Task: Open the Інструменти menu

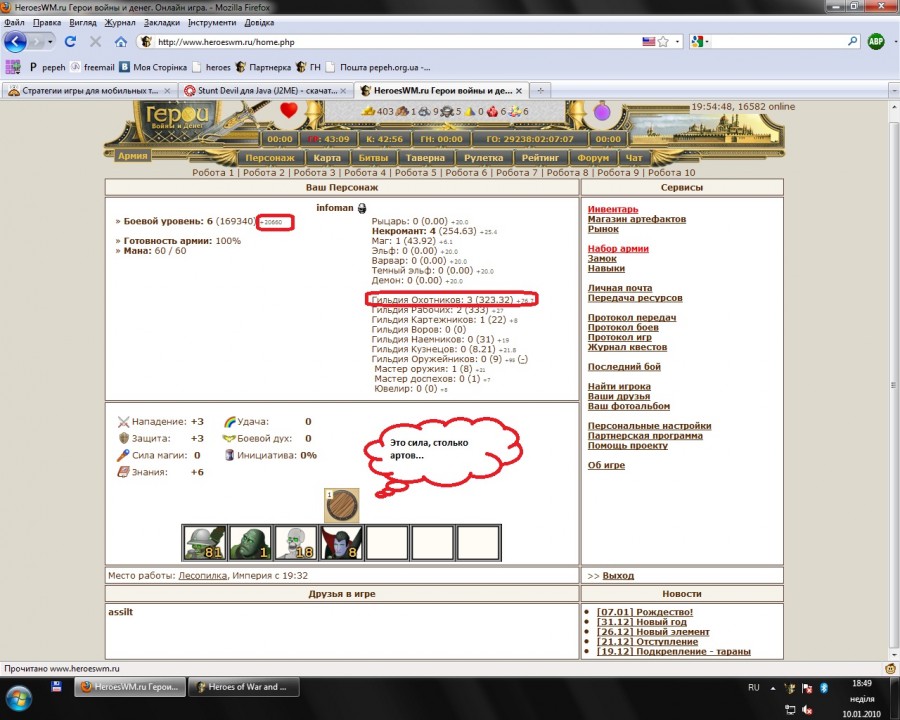Action: 212,22
